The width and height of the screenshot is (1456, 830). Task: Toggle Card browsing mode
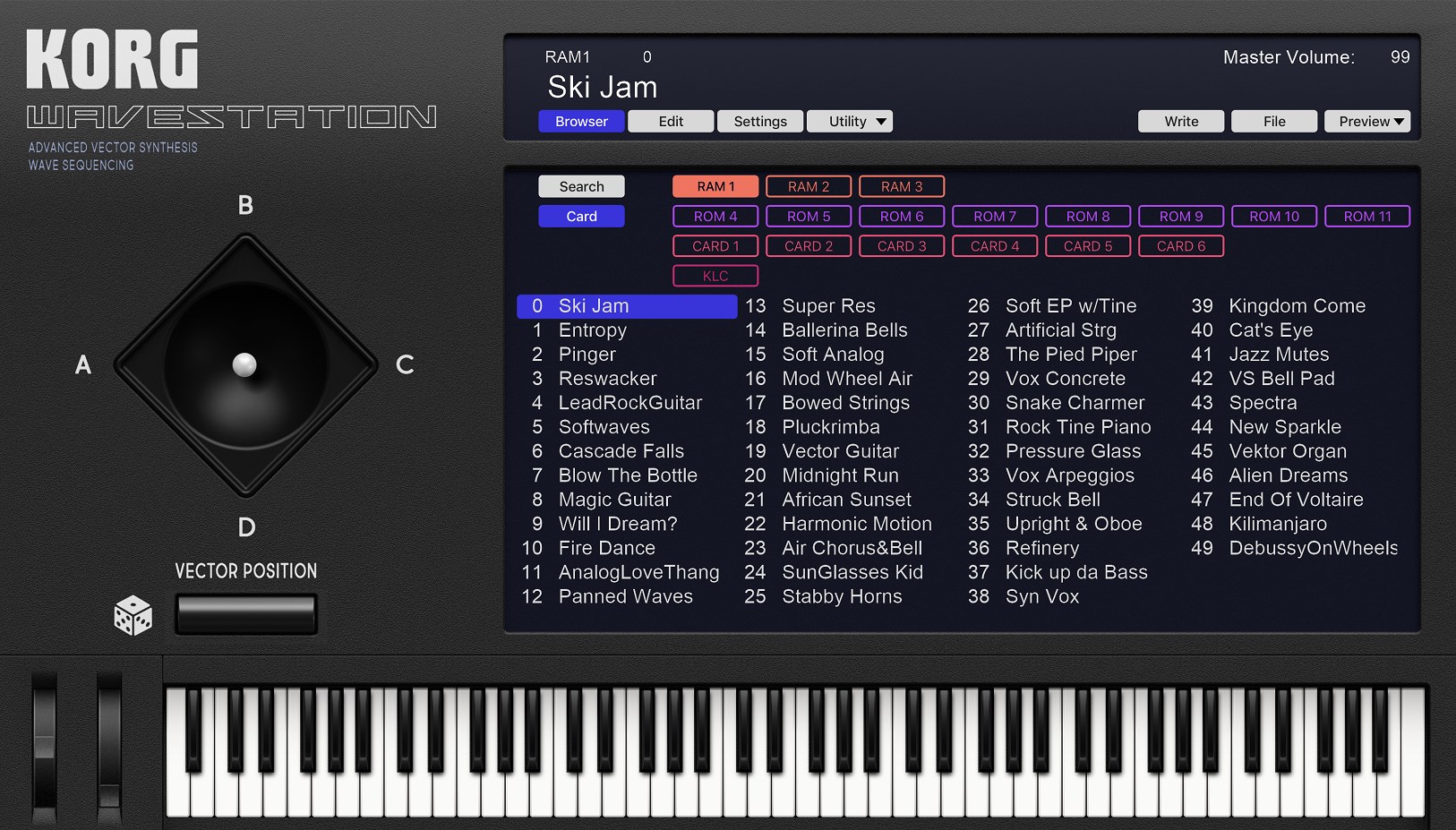pos(581,216)
